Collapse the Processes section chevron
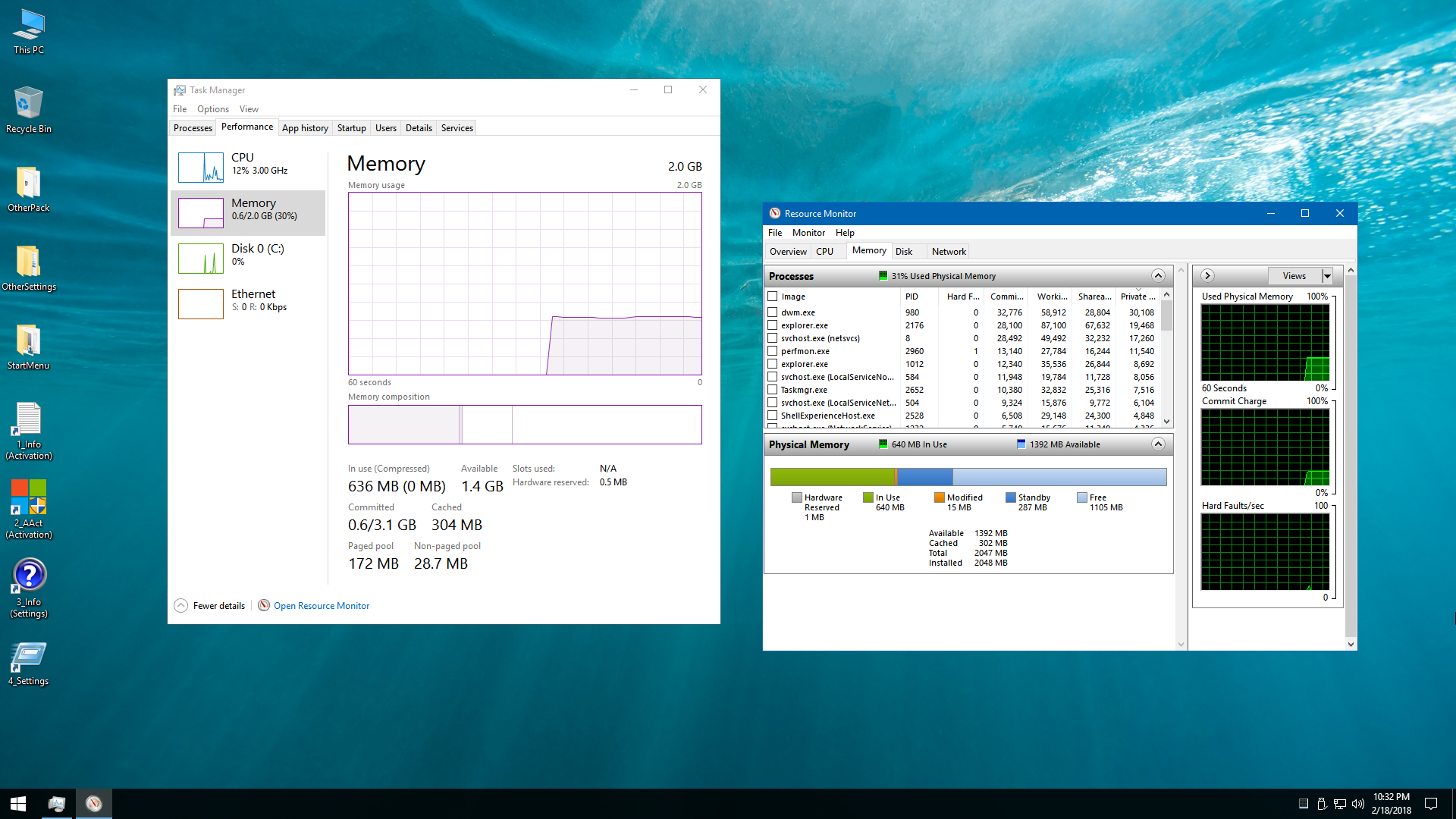Screen dimensions: 1456x819 point(1158,276)
